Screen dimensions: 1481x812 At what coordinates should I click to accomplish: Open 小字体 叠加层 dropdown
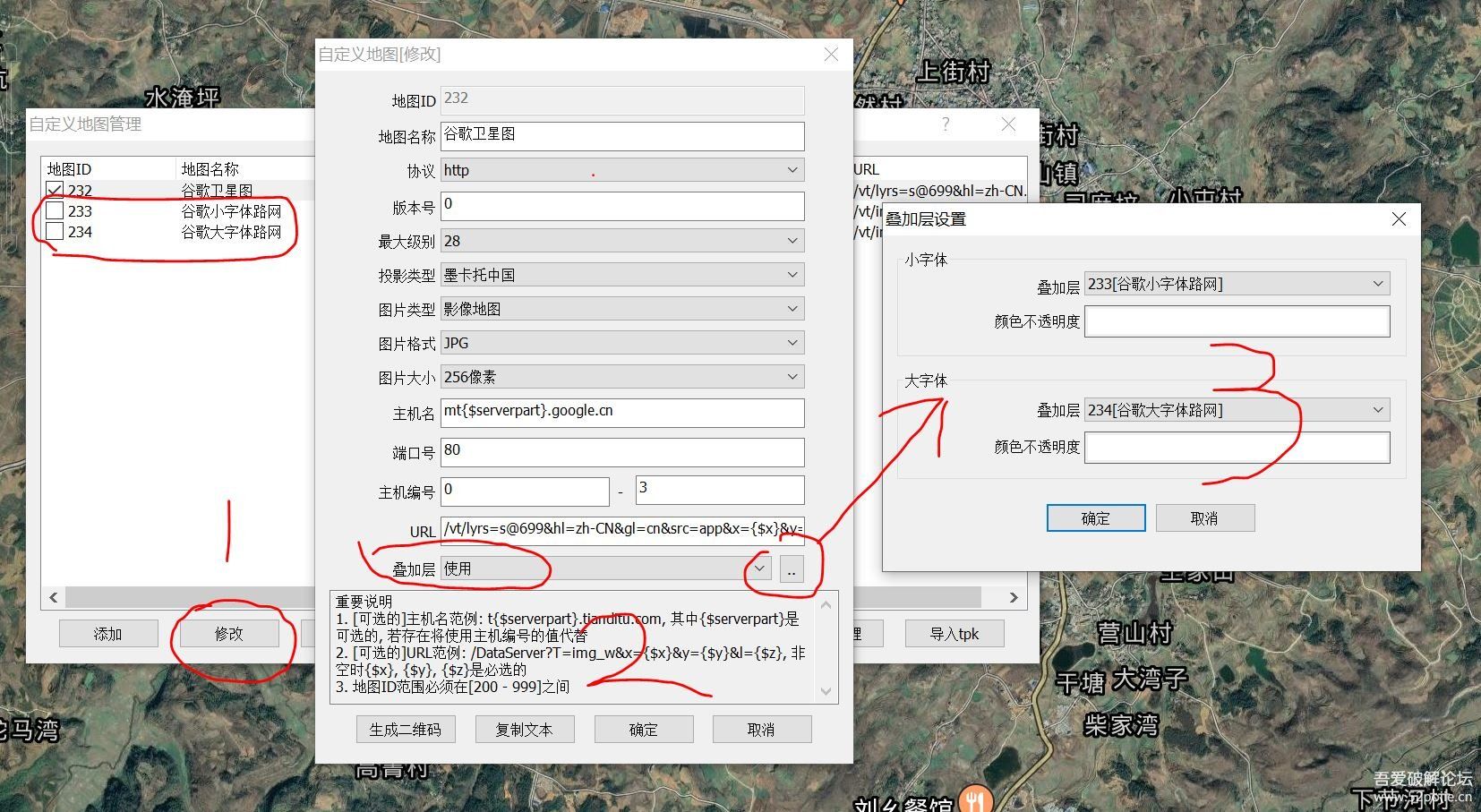click(1236, 284)
